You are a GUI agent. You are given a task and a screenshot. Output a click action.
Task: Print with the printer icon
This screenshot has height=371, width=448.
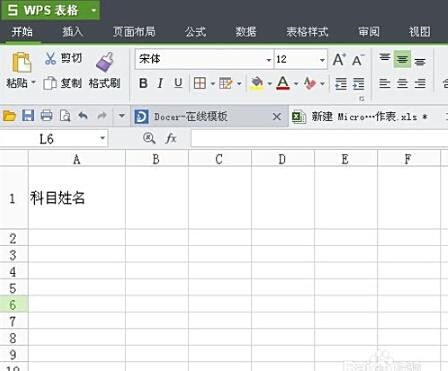[46, 116]
